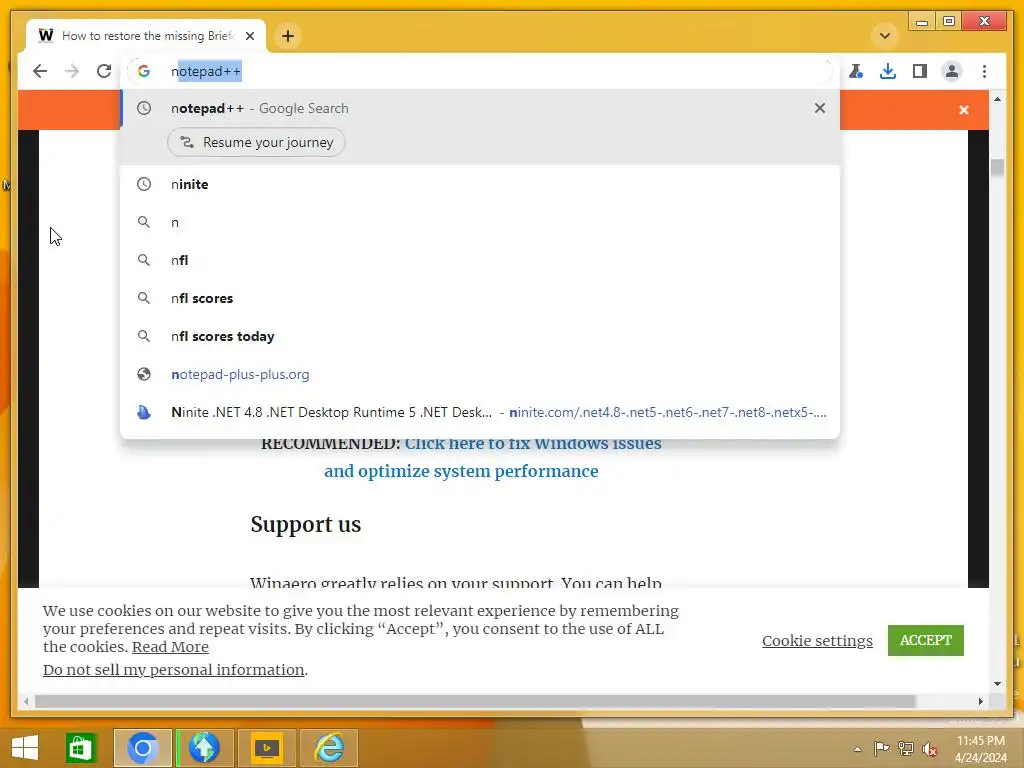Screen dimensions: 1024x768
Task: Toggle the side panel icon
Action: pos(920,71)
